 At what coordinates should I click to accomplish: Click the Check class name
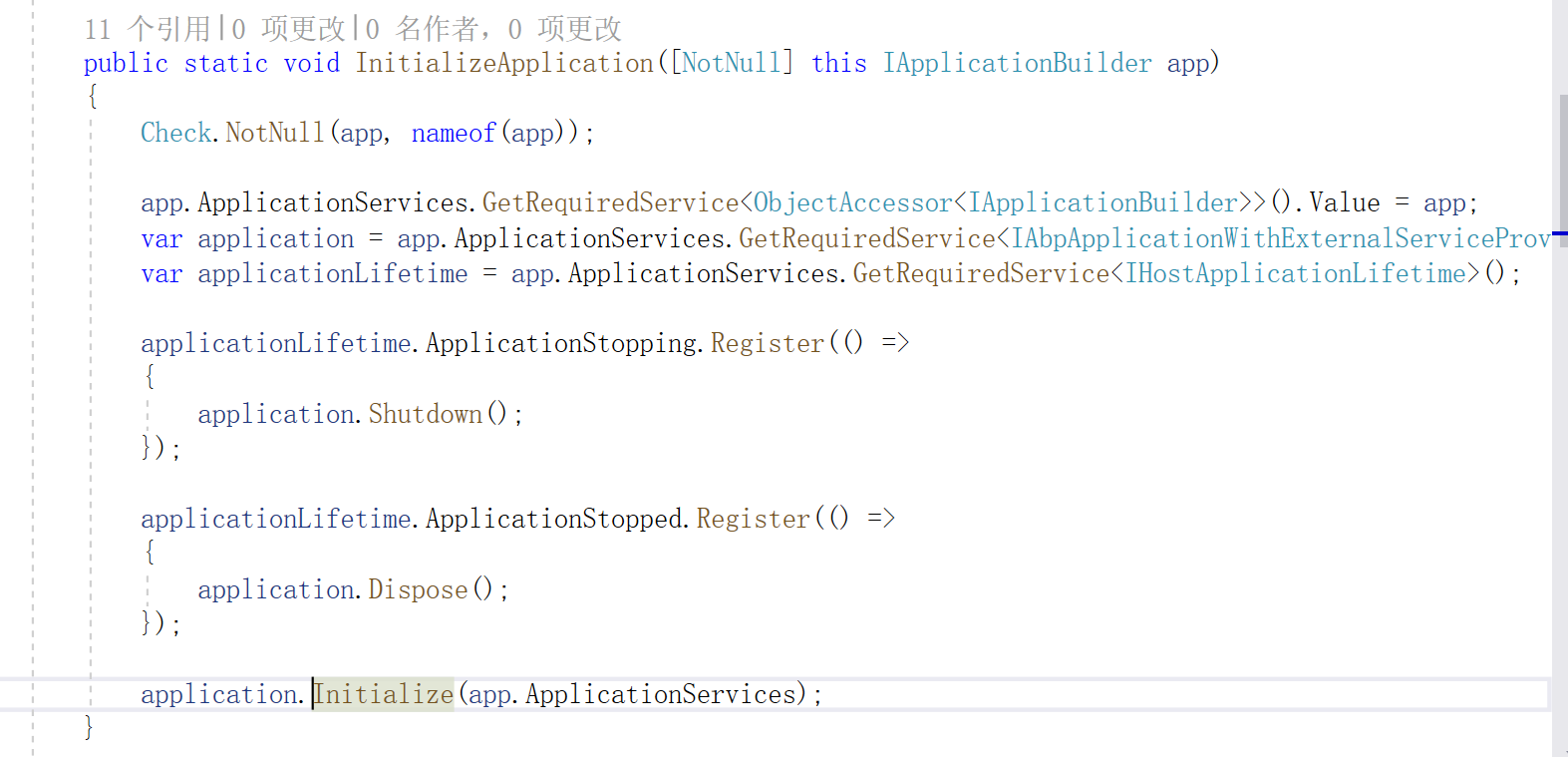coord(175,133)
